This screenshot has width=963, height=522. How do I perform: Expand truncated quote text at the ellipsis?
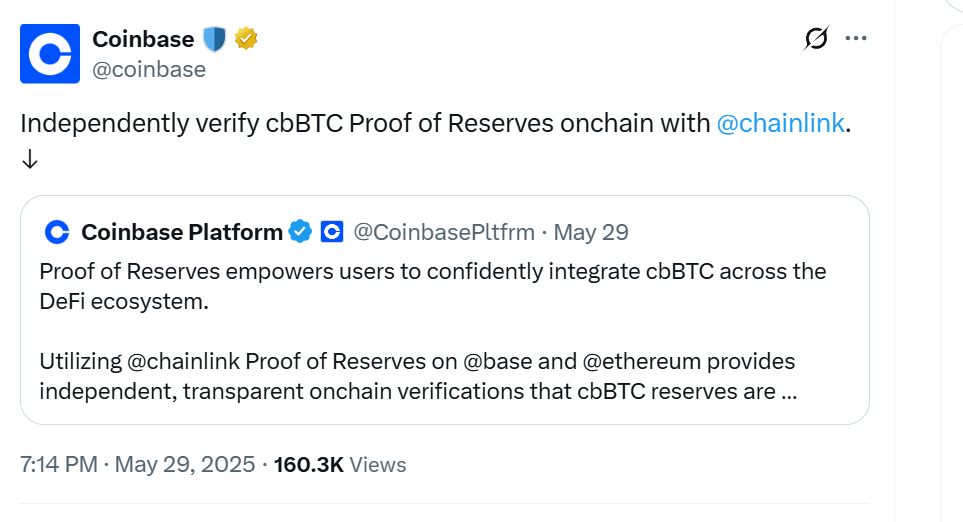[788, 392]
